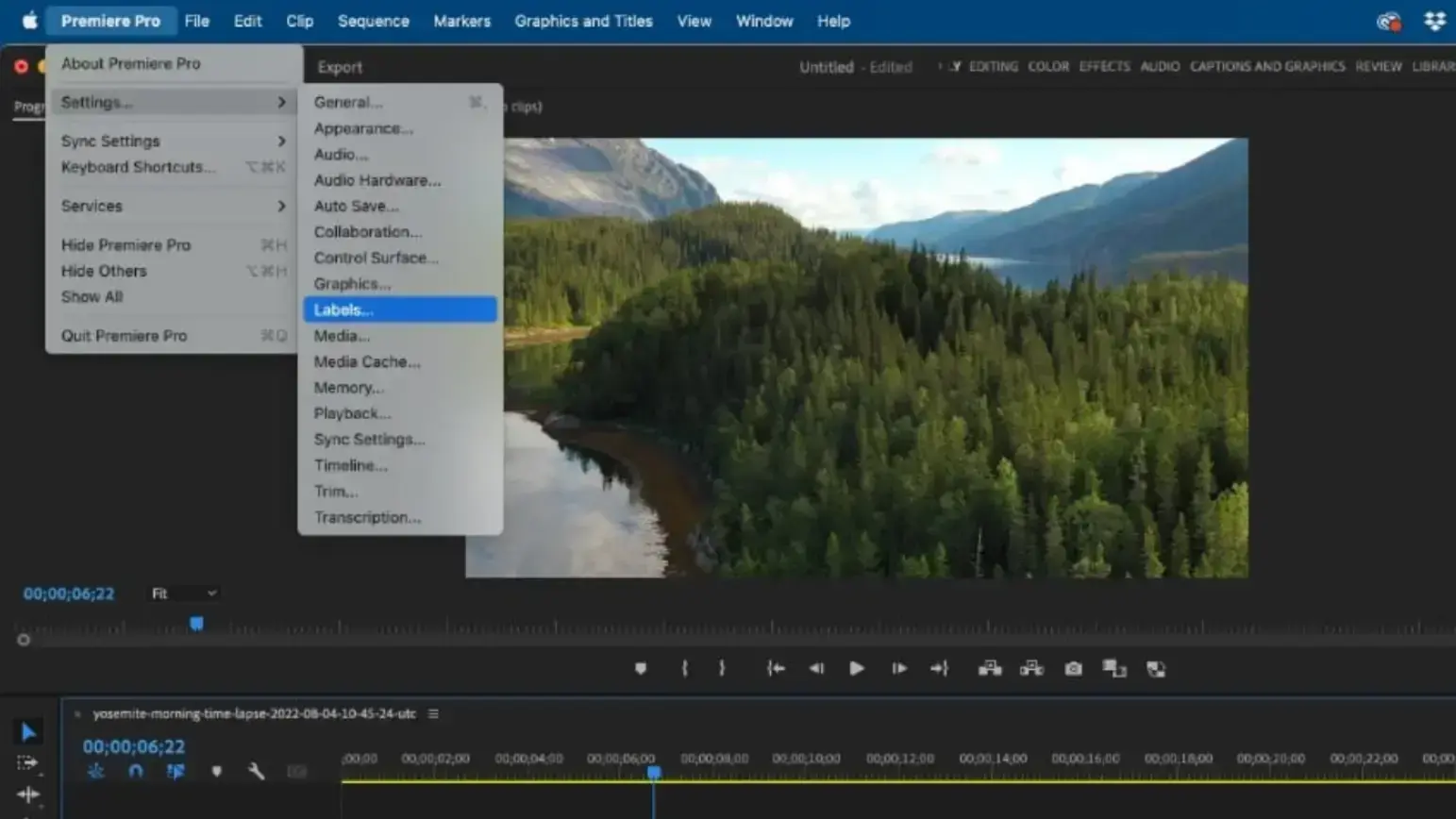Select the Ripple Edit tool
Screen dimensions: 1456x819
pos(27,794)
